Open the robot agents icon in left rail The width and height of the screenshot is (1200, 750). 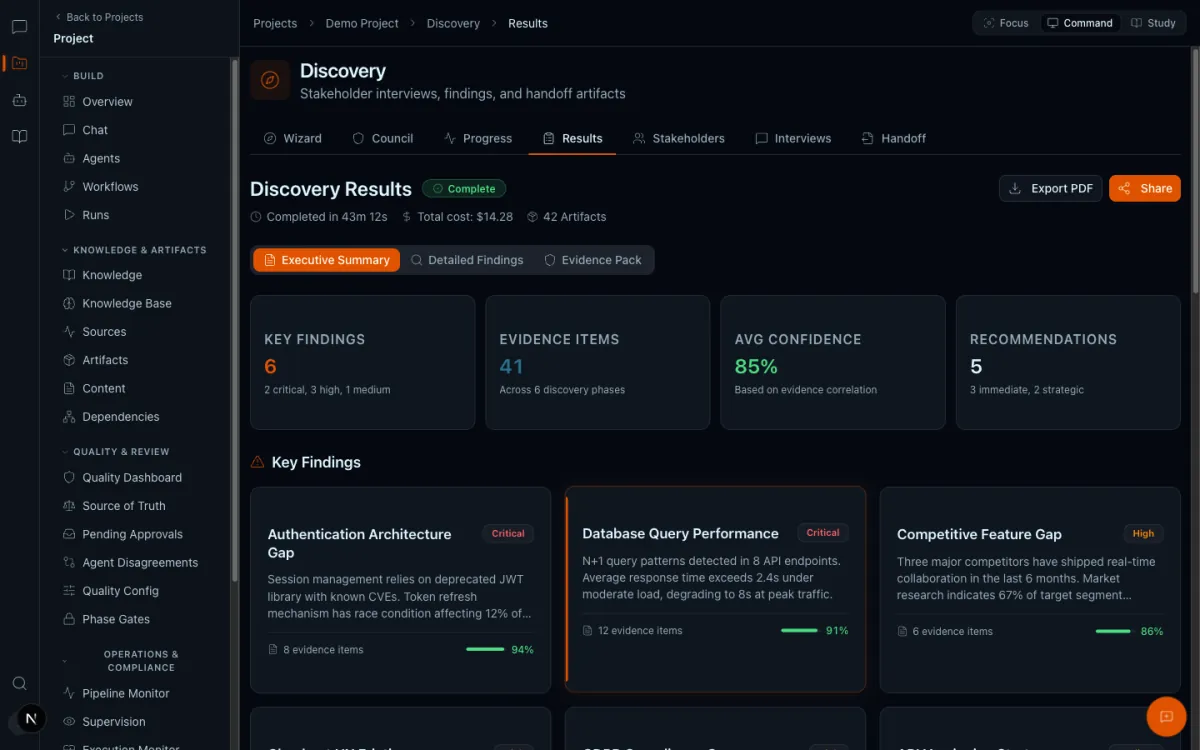[19, 100]
